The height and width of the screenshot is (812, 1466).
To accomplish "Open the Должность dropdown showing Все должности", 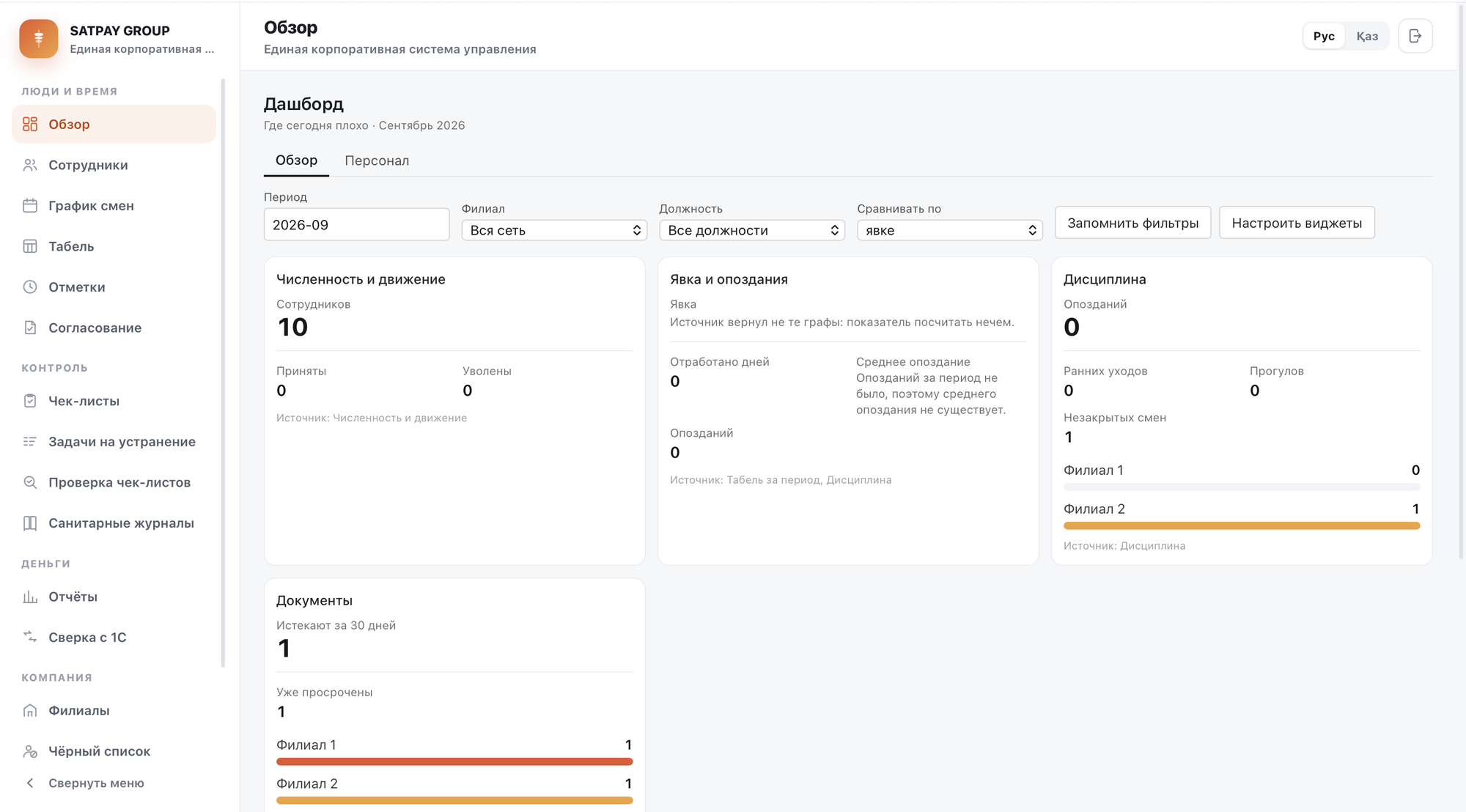I will point(752,230).
